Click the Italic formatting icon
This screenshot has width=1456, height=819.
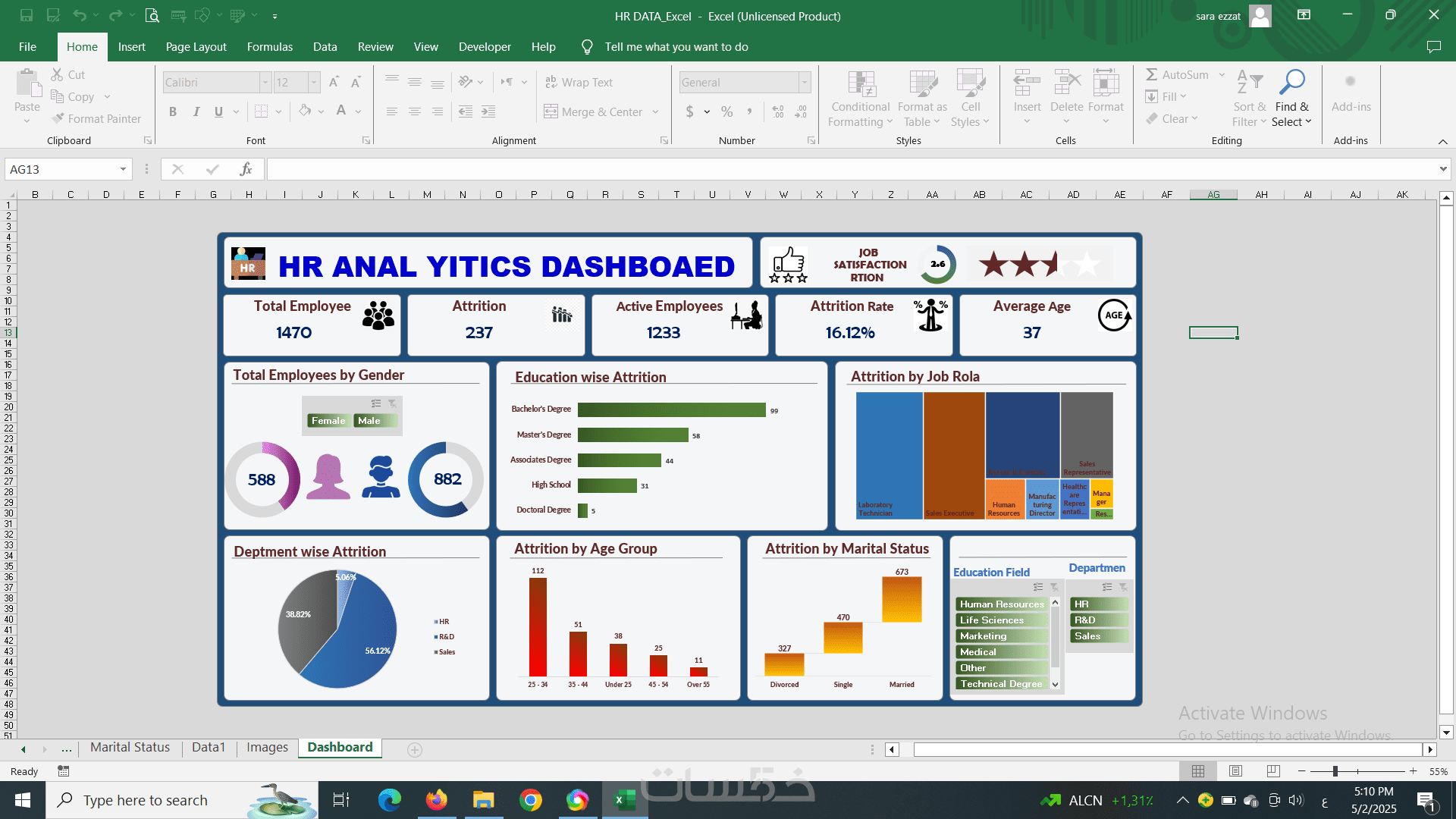196,112
